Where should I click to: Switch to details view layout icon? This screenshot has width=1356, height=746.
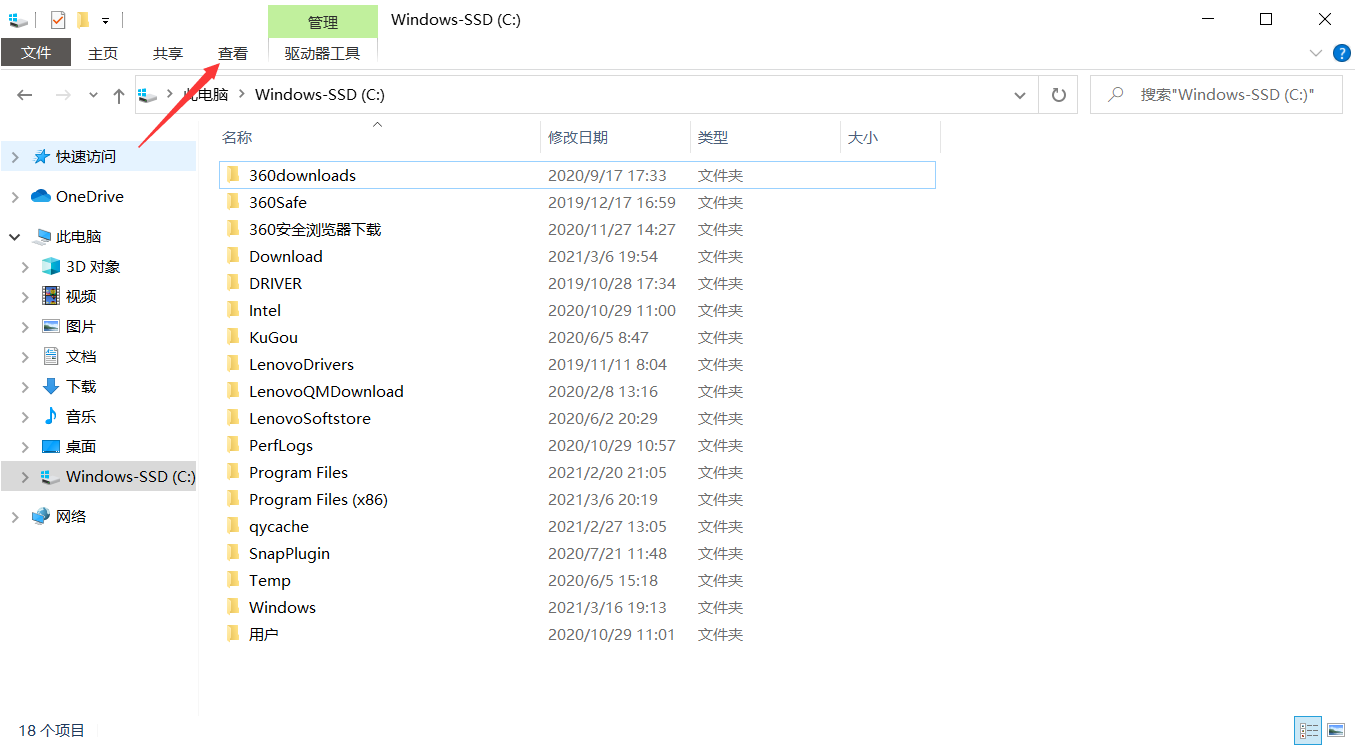coord(1307,731)
